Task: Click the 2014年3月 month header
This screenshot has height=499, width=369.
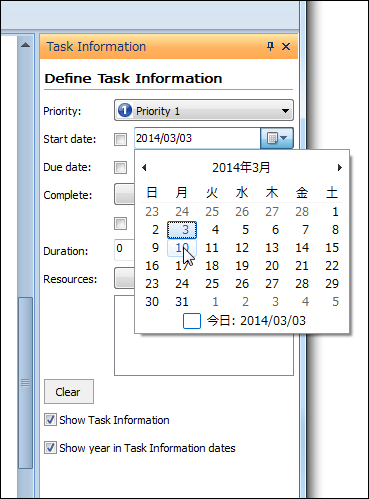Action: (241, 167)
